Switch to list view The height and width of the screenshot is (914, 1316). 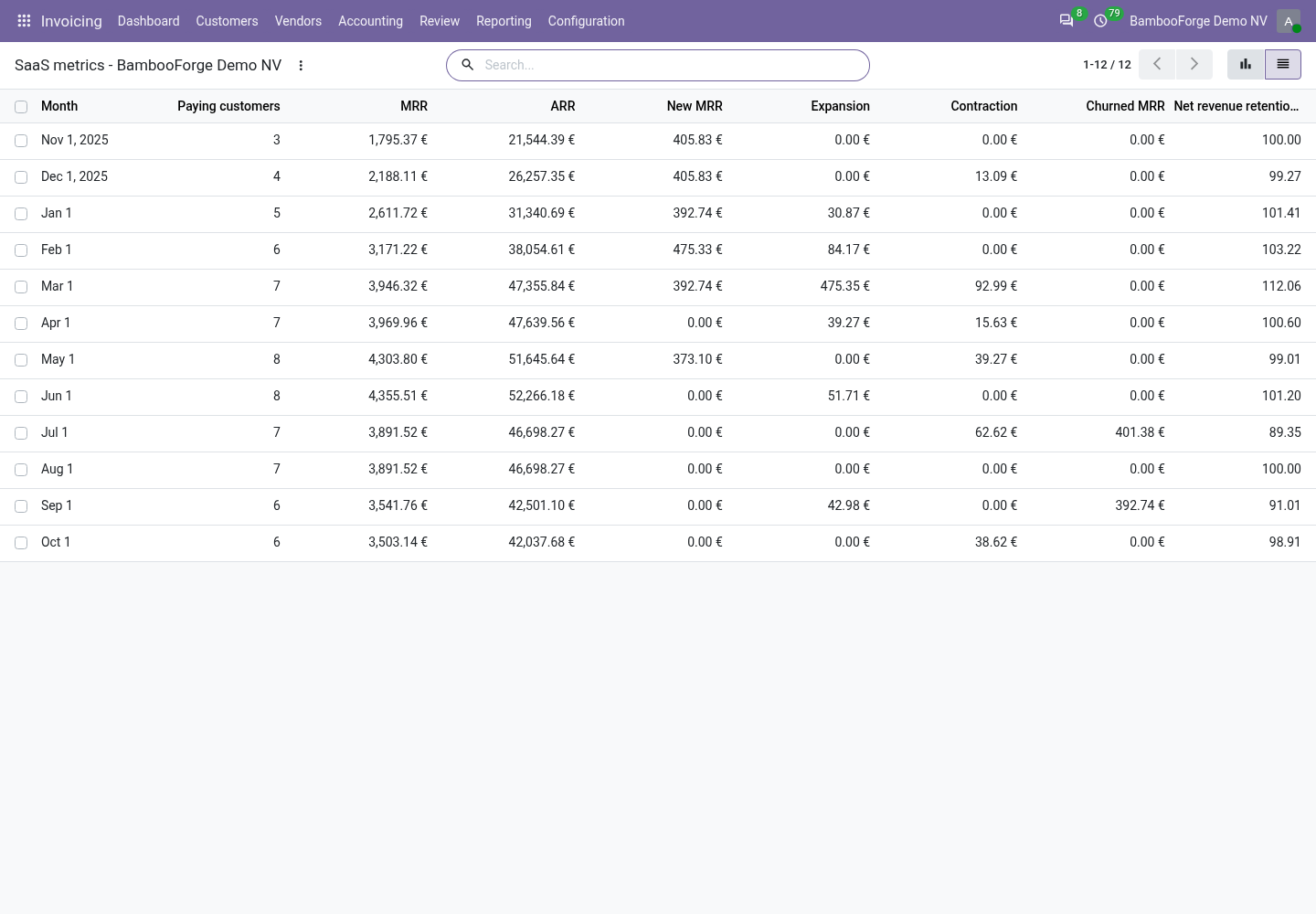pos(1283,64)
